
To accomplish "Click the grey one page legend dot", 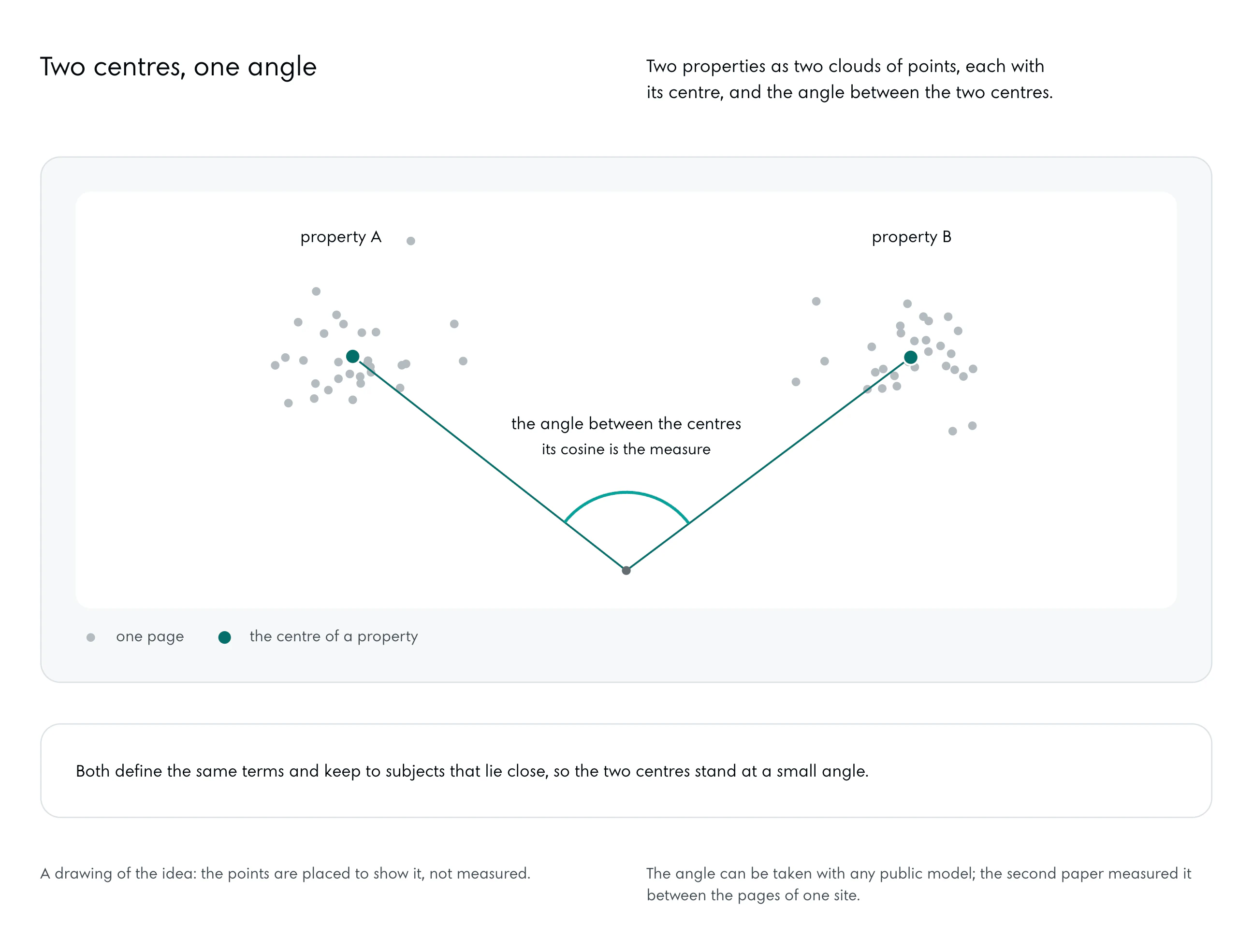I will (x=91, y=637).
